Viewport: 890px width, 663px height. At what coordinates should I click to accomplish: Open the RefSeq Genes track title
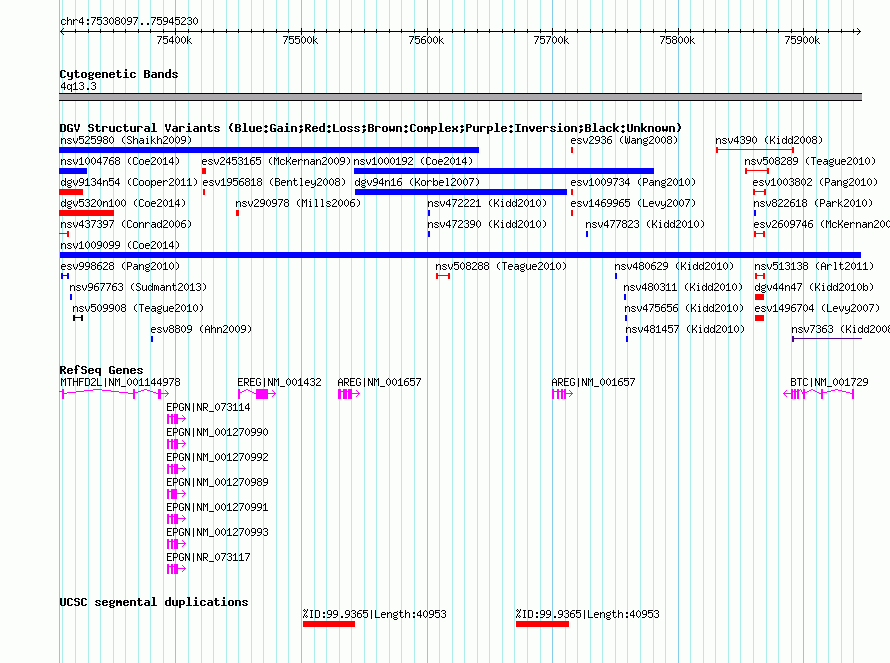click(x=101, y=370)
